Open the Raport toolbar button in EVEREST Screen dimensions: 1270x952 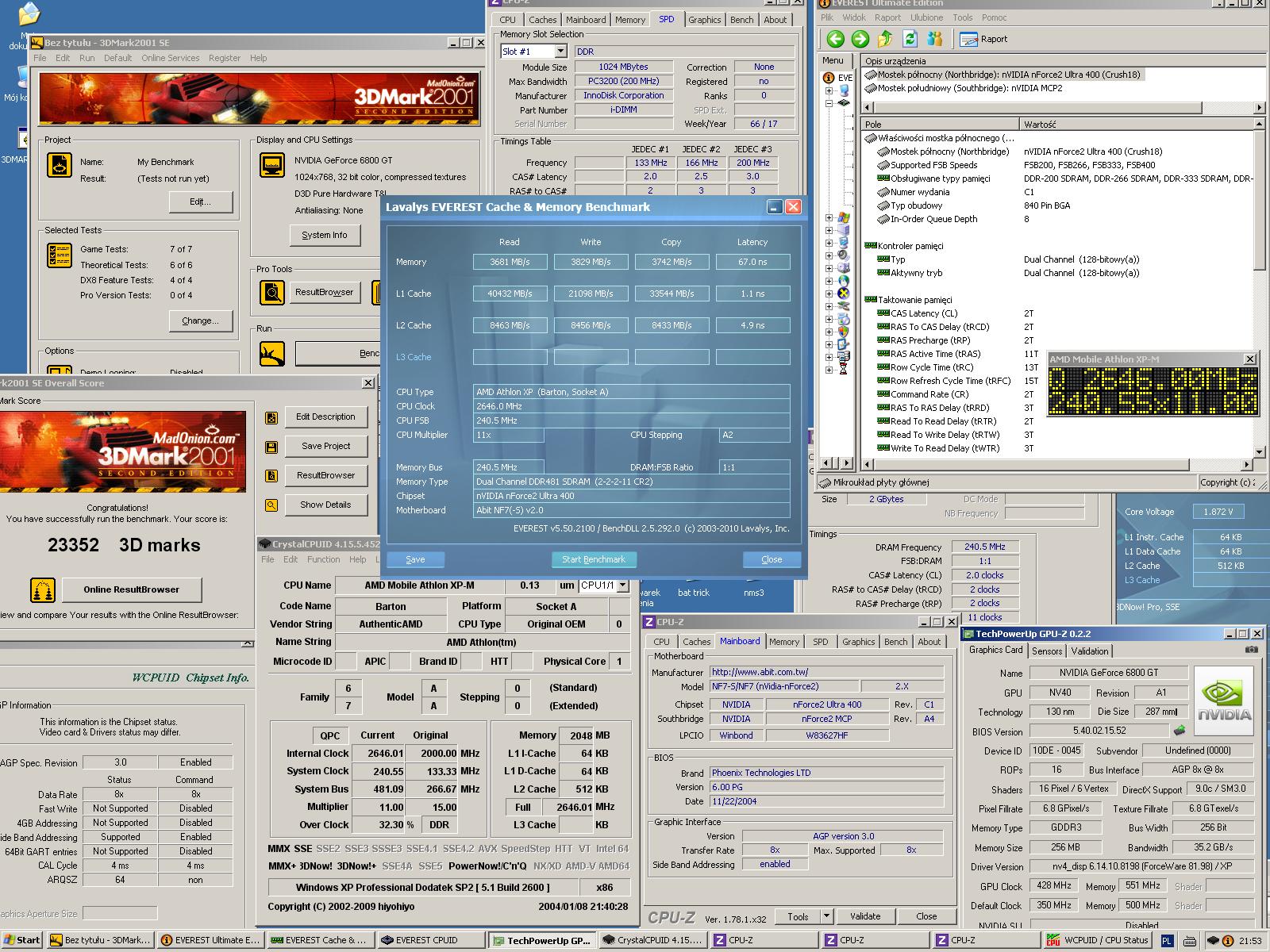(983, 39)
